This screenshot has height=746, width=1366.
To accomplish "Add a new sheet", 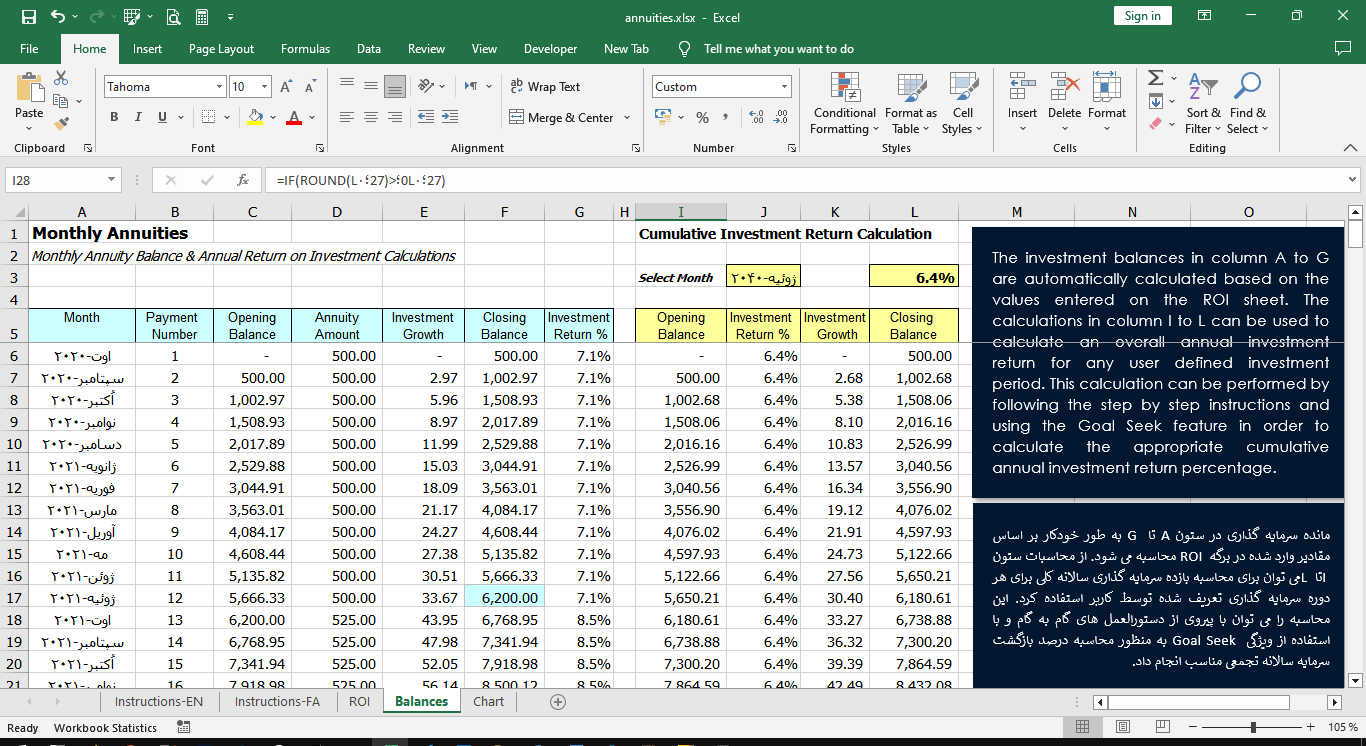I will coord(558,702).
